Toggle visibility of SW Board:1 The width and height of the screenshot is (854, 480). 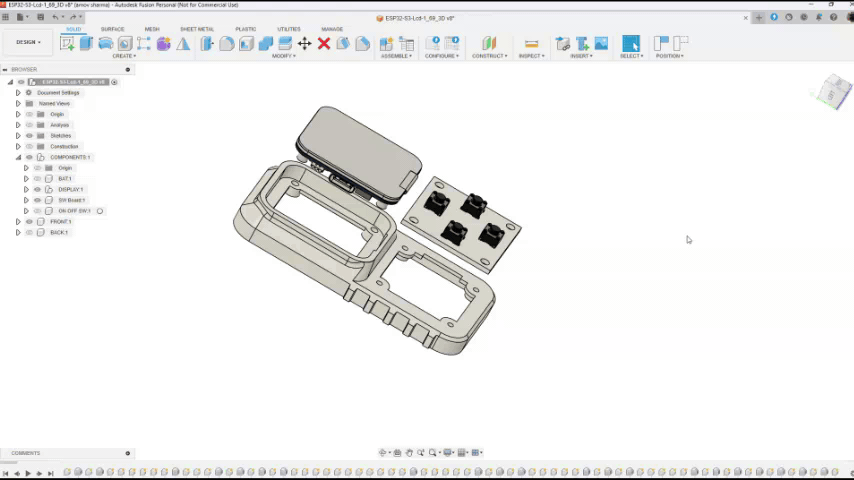click(38, 200)
